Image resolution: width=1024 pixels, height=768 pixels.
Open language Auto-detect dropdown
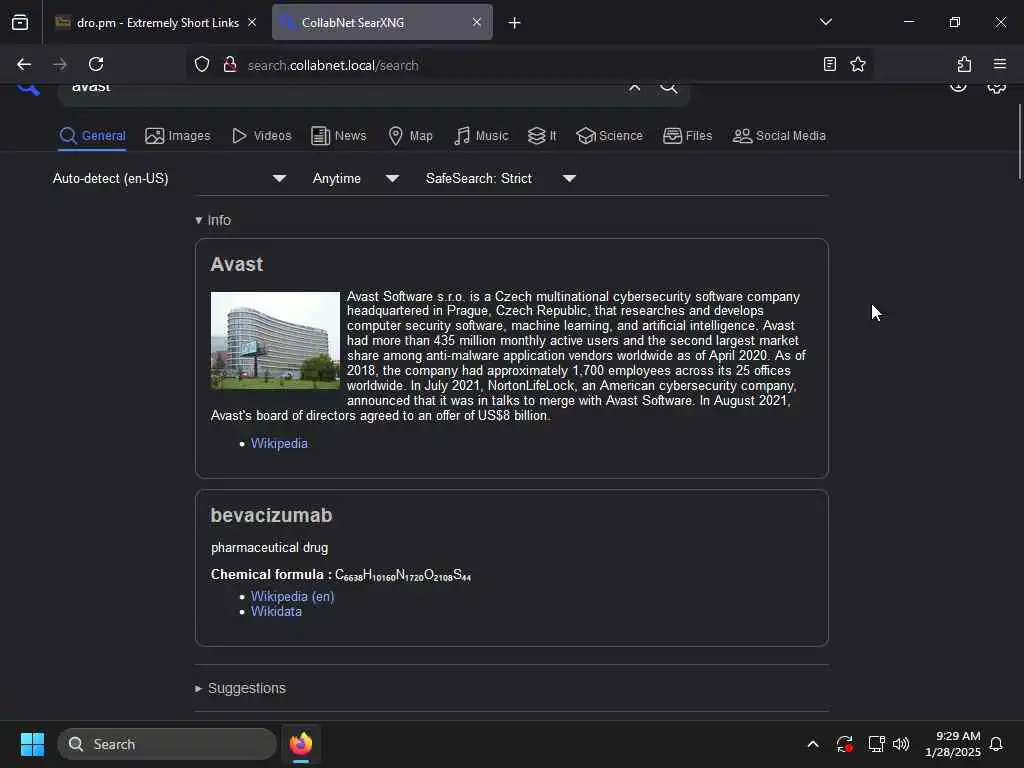click(169, 178)
